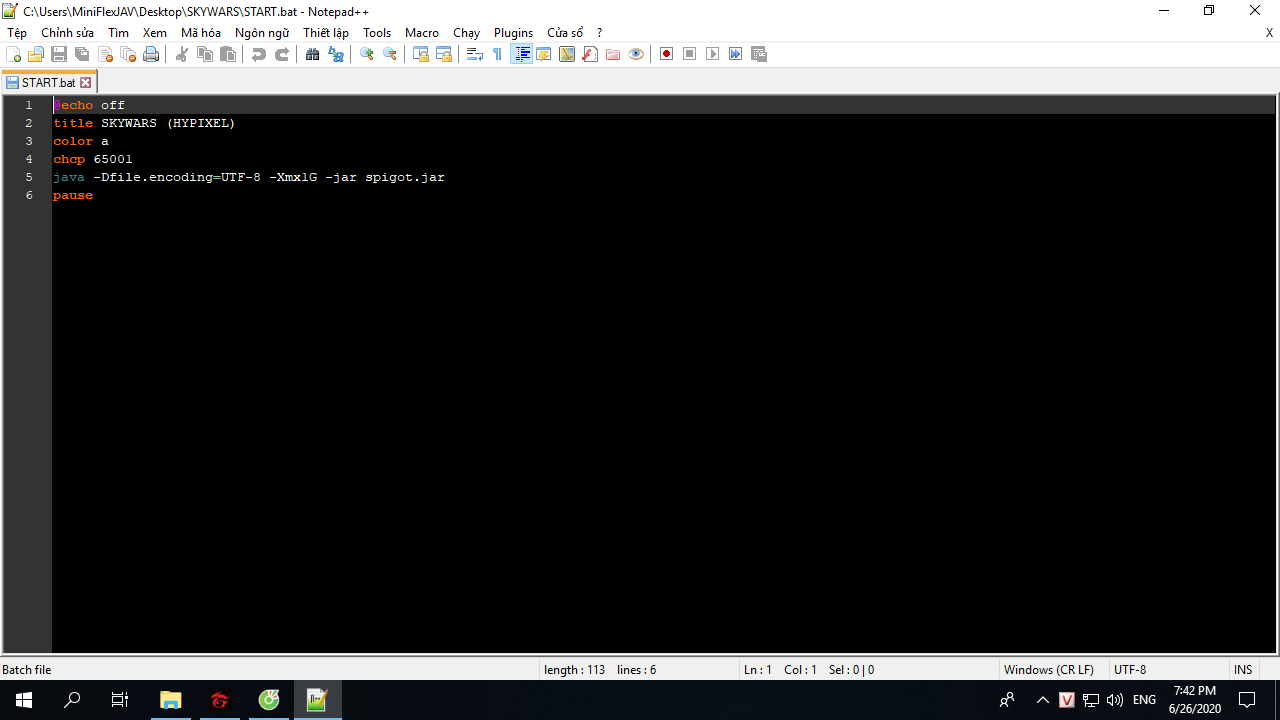The image size is (1280, 720).
Task: Close the START.bat tab
Action: tap(85, 83)
